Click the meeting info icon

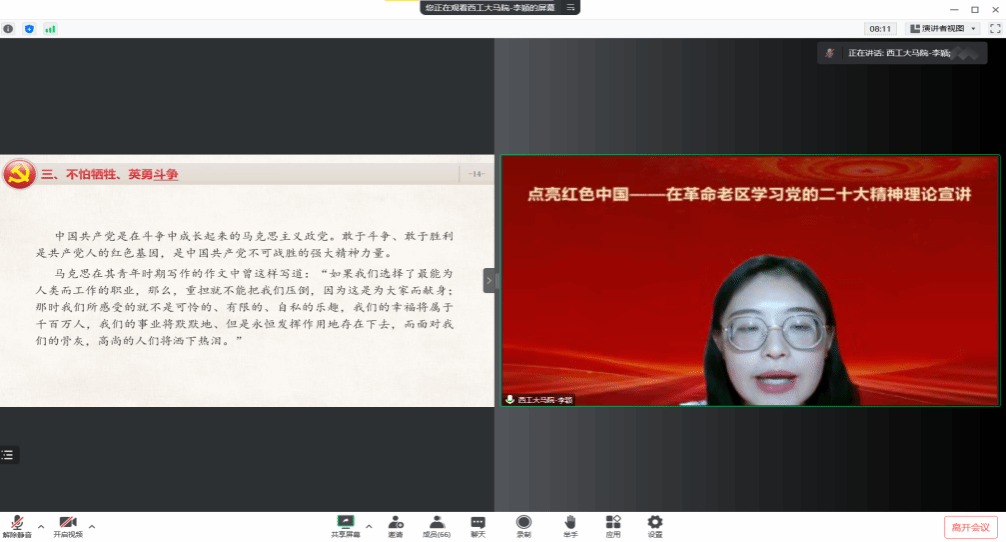(9, 29)
